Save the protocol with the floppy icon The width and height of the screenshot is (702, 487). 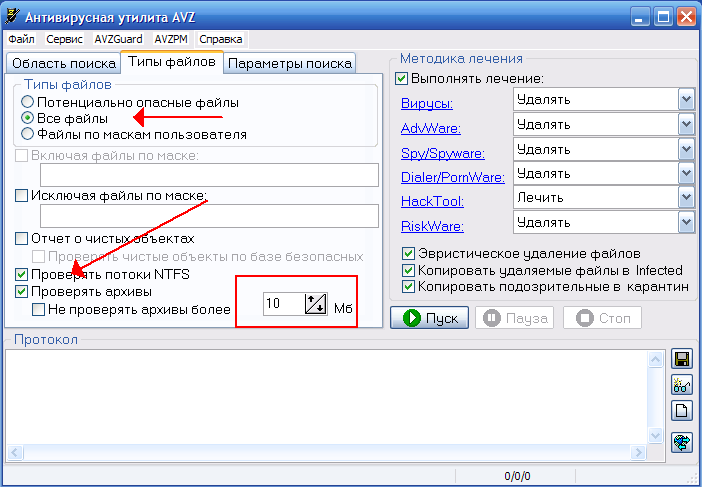coord(682,360)
